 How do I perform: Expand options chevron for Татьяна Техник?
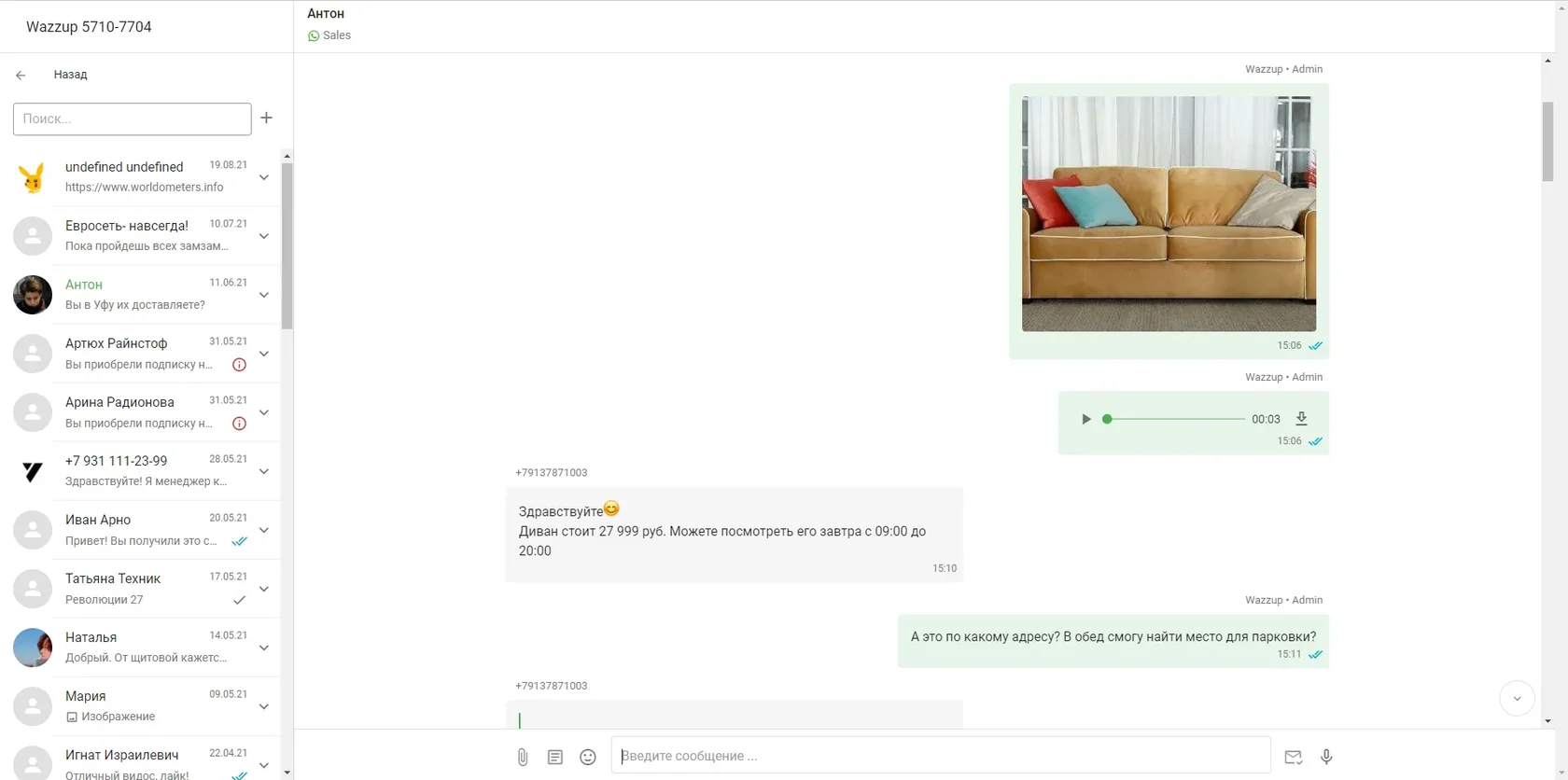pos(264,589)
